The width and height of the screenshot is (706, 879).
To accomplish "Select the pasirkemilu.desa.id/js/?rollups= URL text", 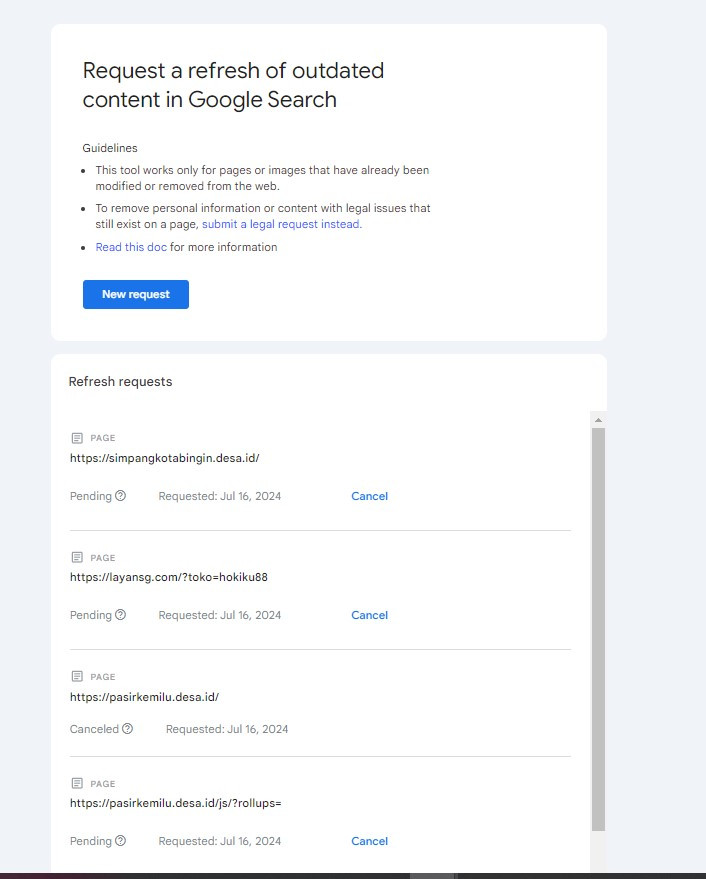I will tap(176, 803).
